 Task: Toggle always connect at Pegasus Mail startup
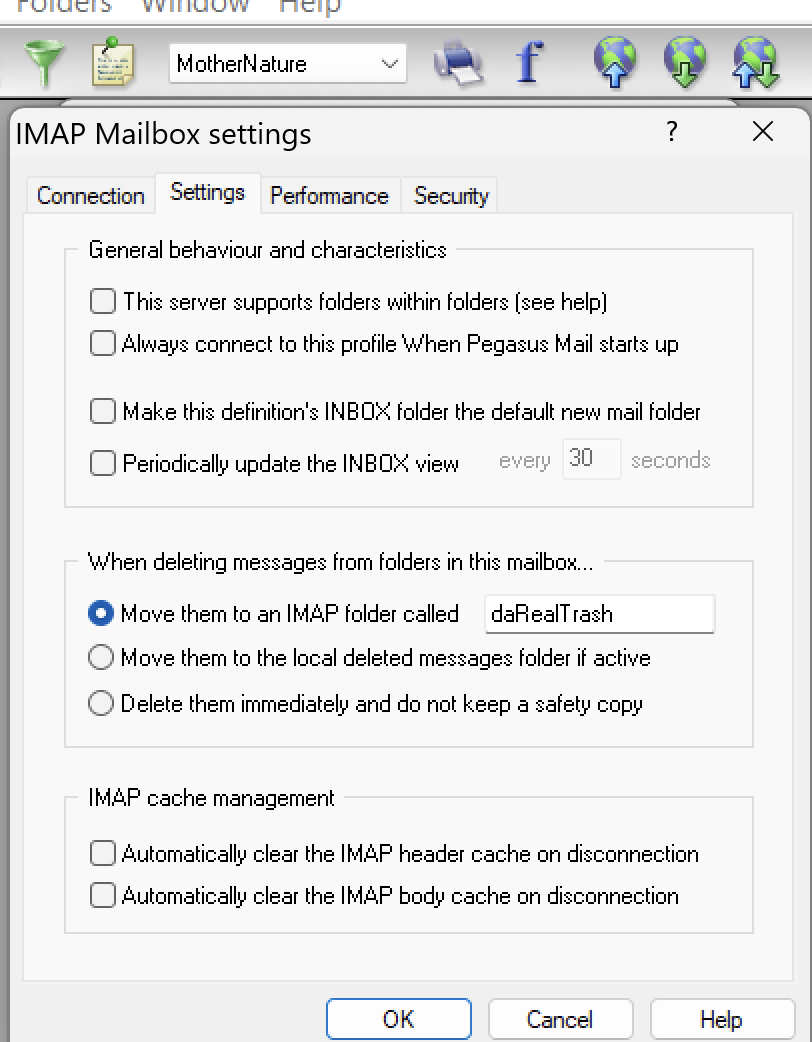(103, 344)
